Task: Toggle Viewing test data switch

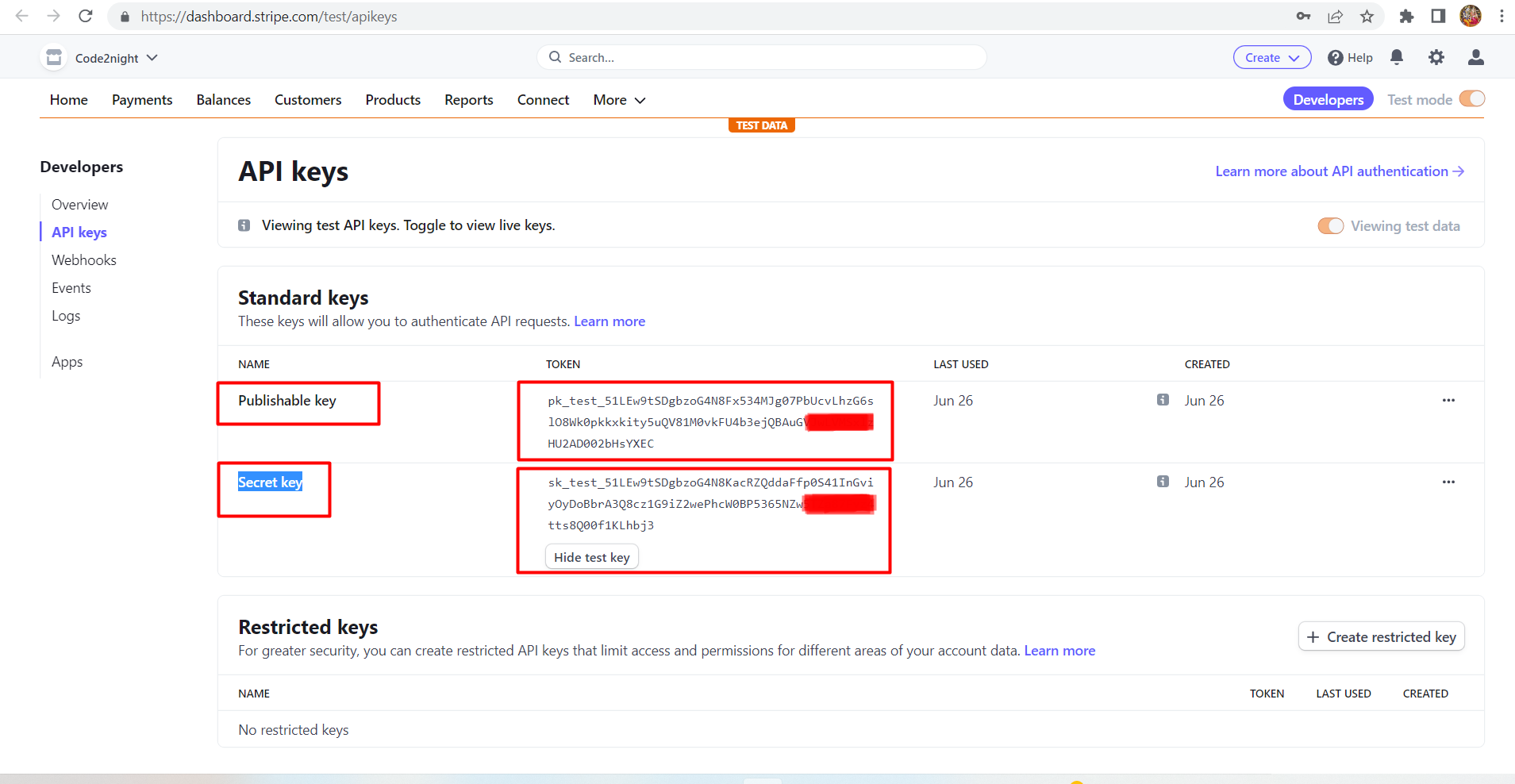Action: click(x=1331, y=226)
